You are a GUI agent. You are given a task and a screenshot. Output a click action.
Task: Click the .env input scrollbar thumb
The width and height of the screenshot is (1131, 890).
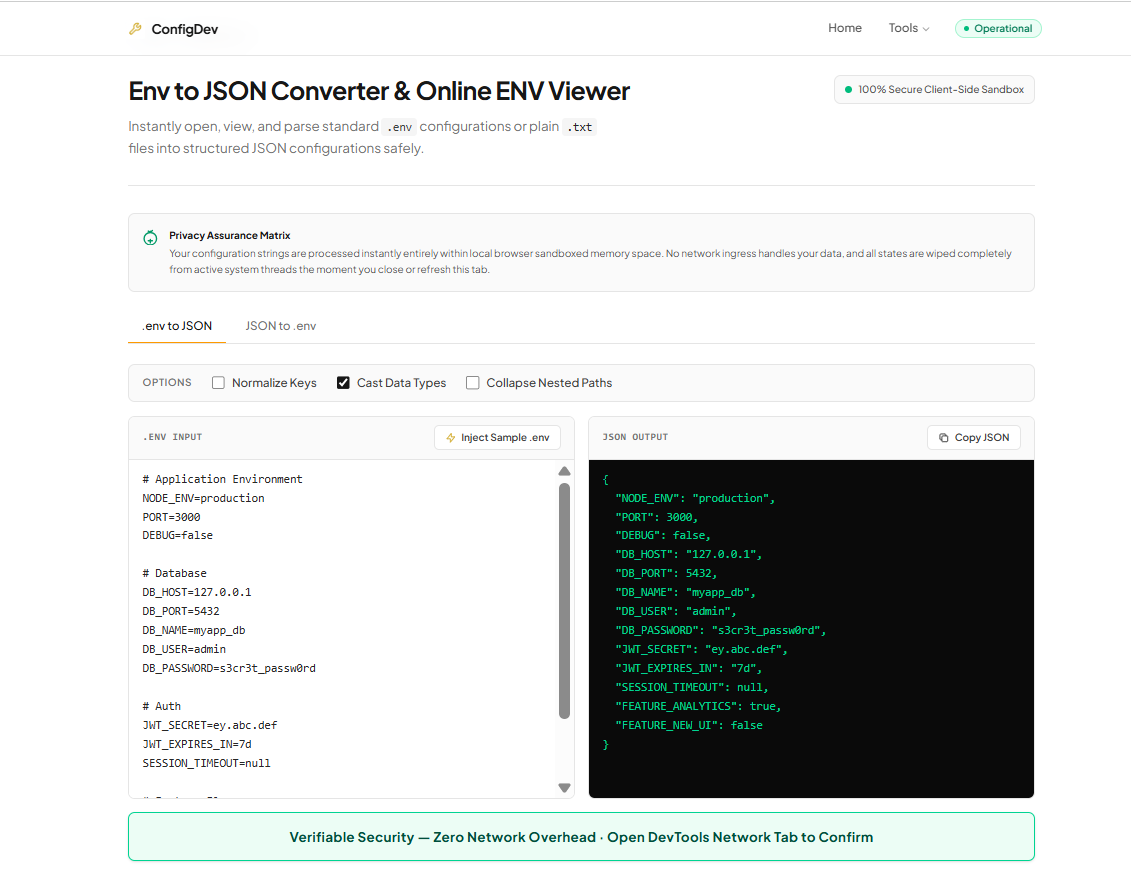(565, 601)
